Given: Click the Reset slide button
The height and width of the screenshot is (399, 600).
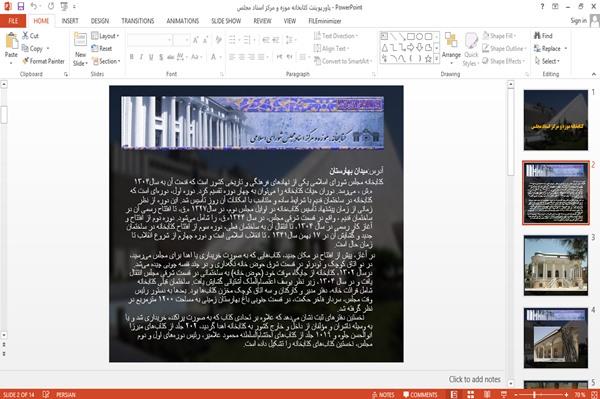Looking at the screenshot, I should (x=102, y=49).
